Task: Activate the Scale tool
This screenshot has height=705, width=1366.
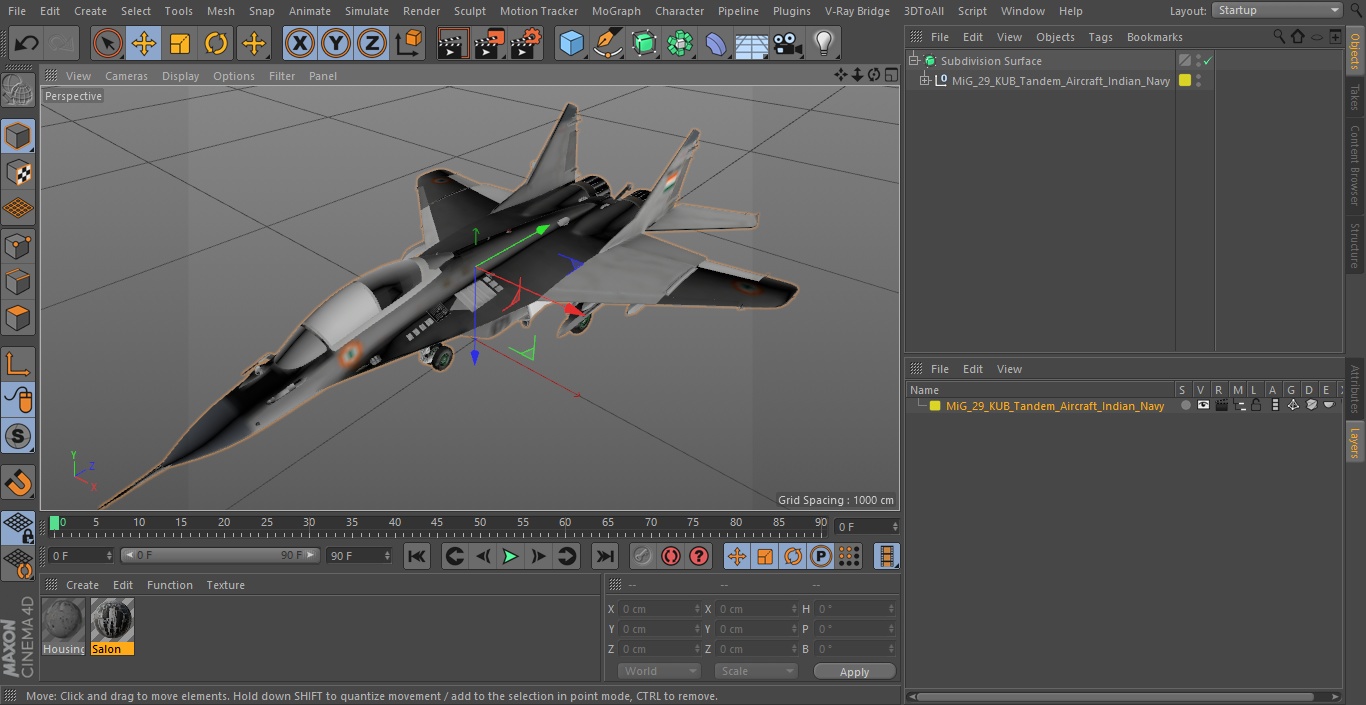Action: (x=180, y=43)
